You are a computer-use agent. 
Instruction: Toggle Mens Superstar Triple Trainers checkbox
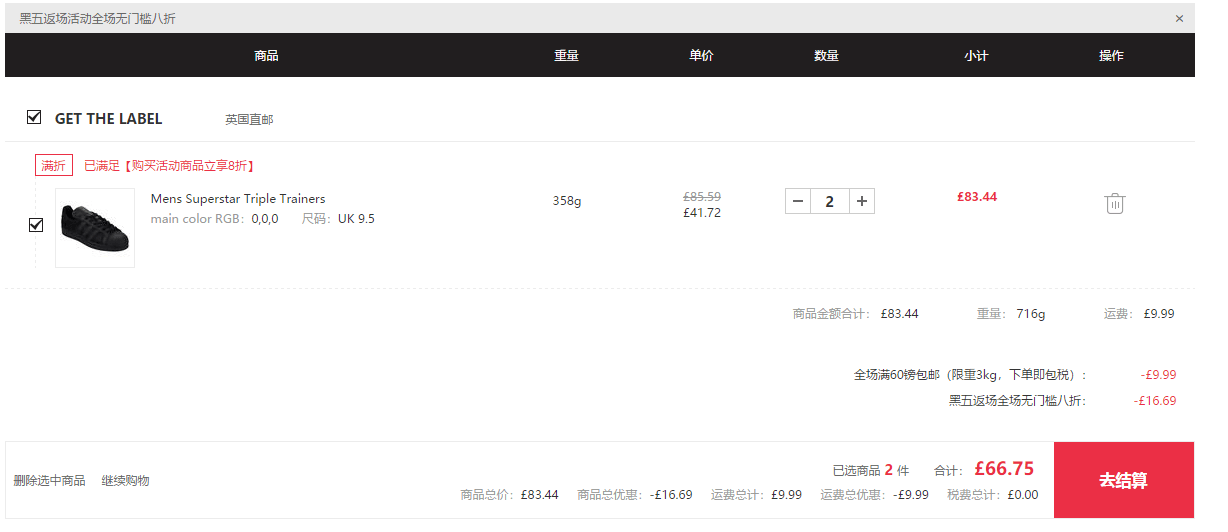pyautogui.click(x=36, y=225)
